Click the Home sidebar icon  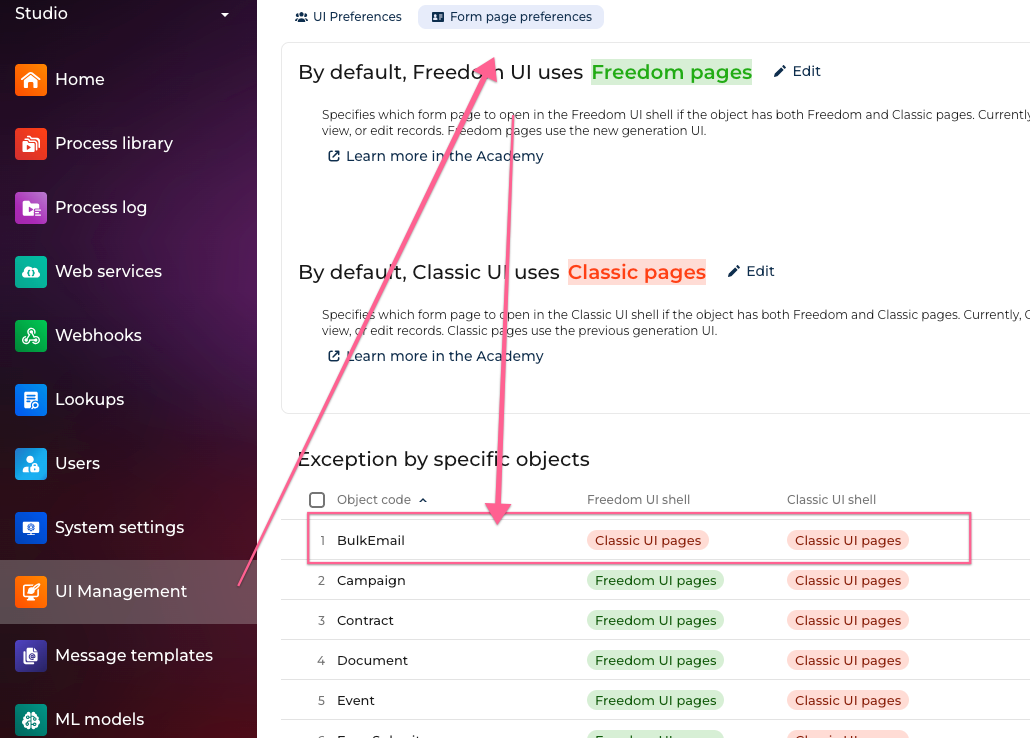(31, 80)
